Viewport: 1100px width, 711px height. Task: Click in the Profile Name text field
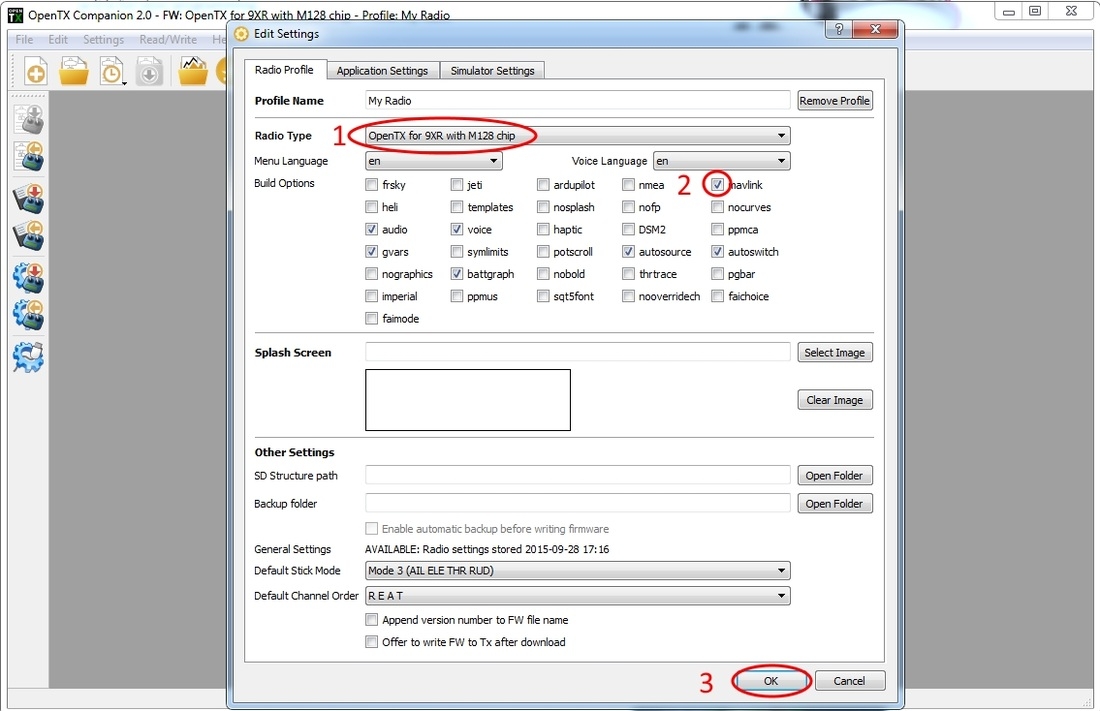pos(578,101)
